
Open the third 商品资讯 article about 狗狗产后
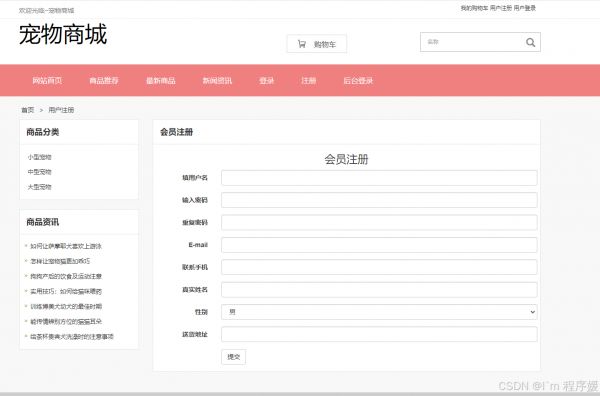coord(66,276)
